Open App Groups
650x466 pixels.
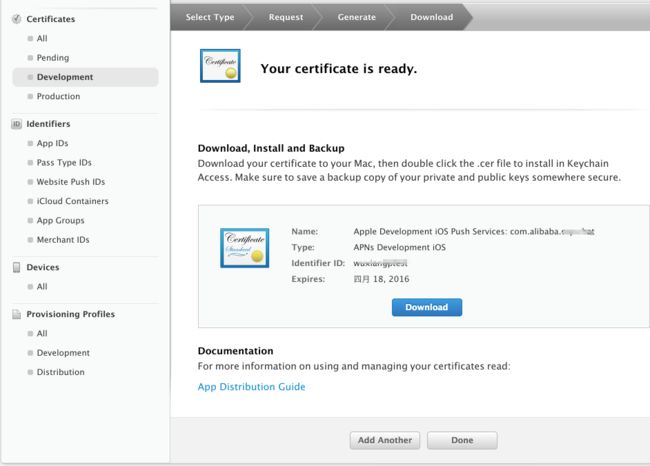pyautogui.click(x=60, y=221)
